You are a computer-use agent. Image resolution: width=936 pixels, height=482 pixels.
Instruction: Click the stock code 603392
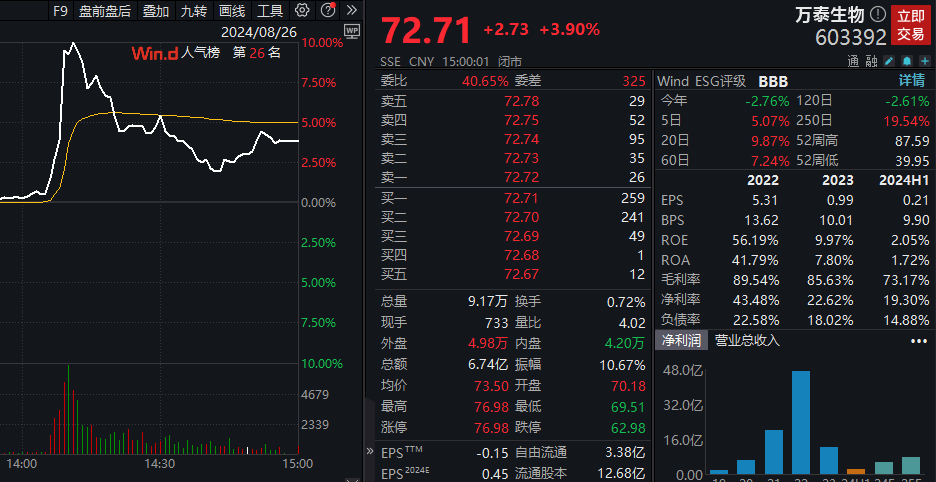[851, 37]
